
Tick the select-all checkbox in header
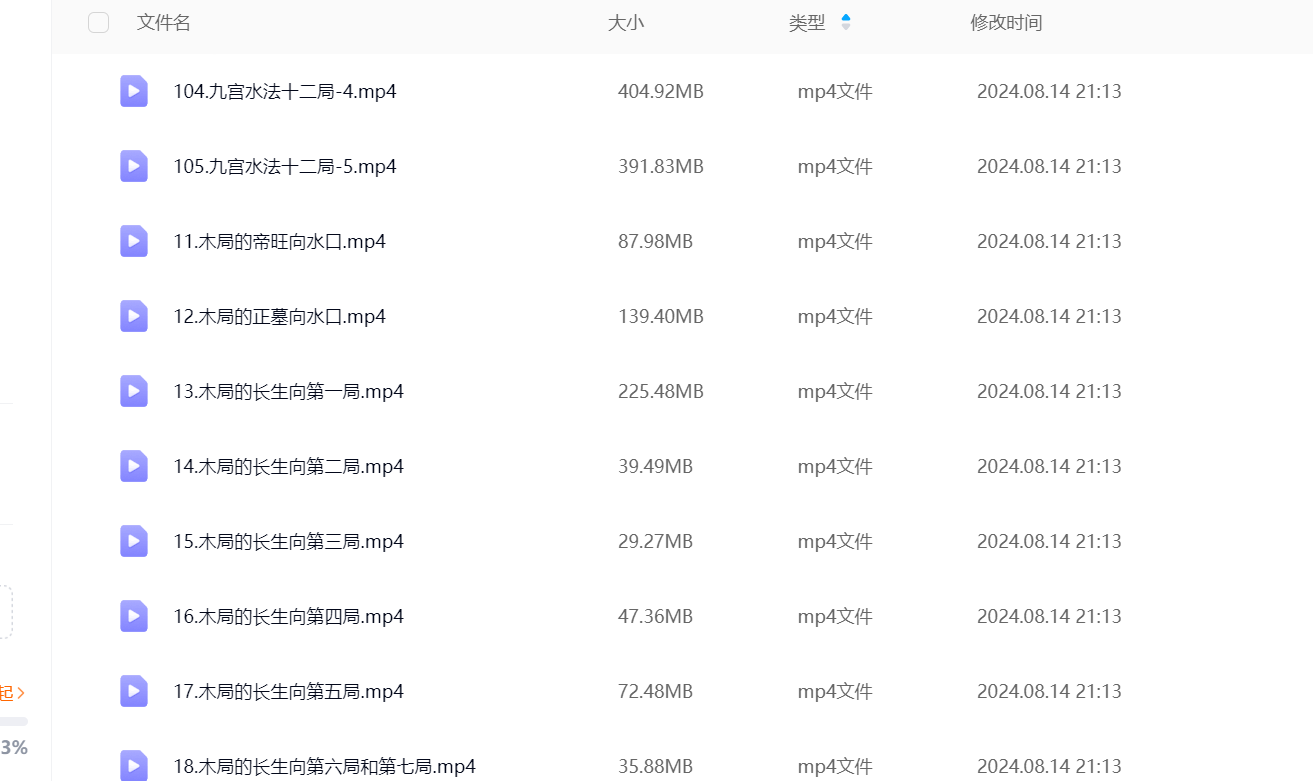(98, 23)
